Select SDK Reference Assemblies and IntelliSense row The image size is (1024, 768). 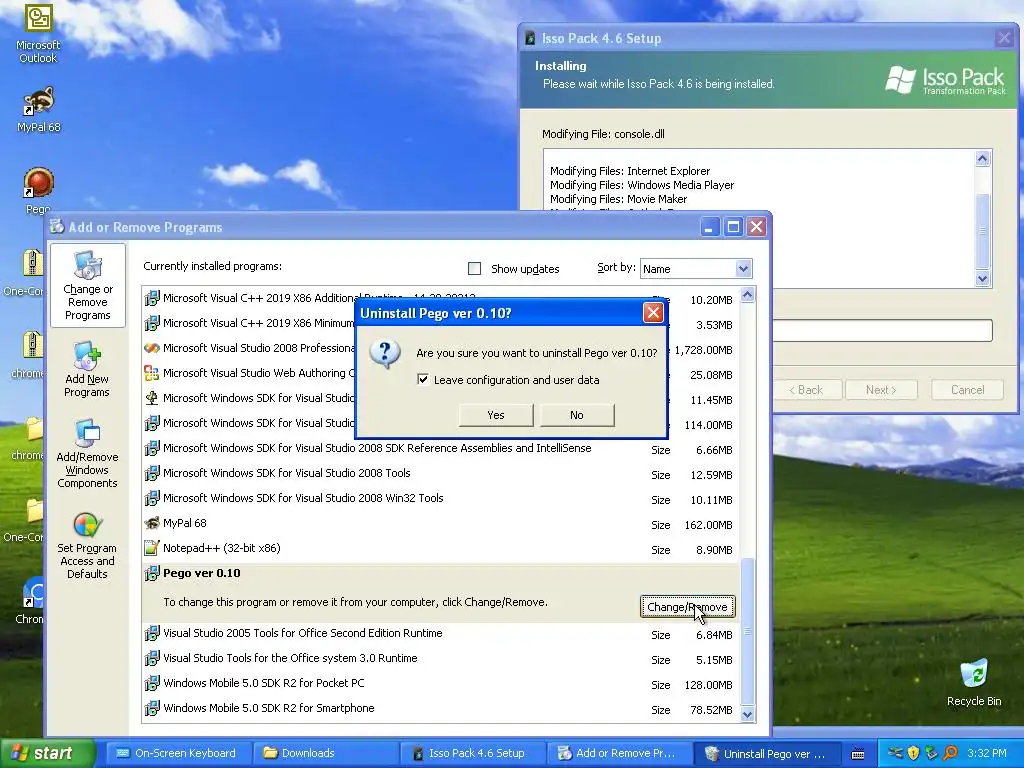tap(440, 449)
